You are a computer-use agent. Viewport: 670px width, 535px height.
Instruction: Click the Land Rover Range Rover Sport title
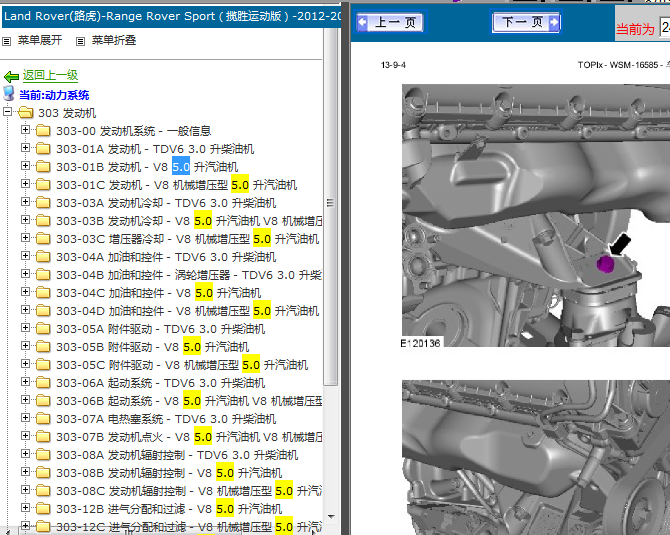[x=172, y=16]
